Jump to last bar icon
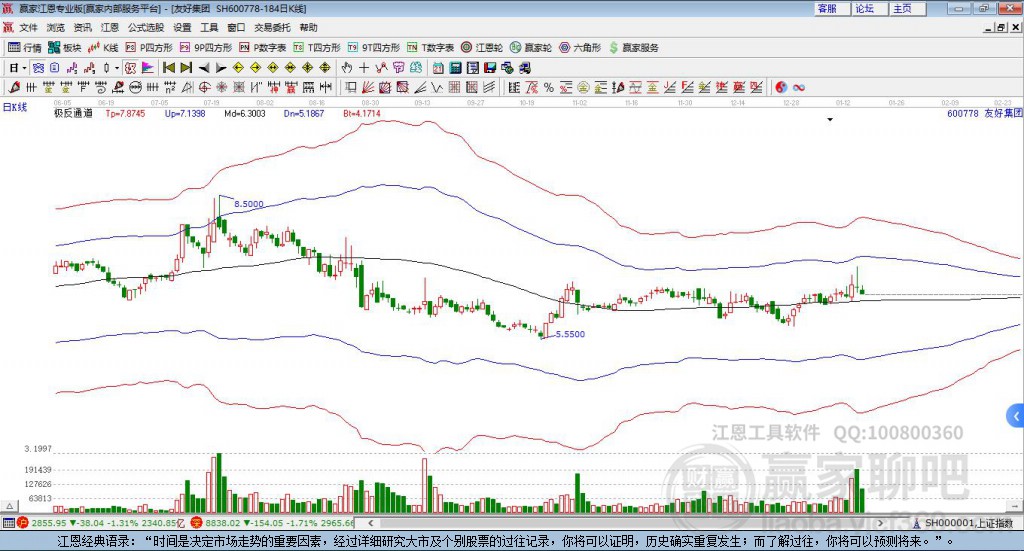1024x551 pixels. [x=186, y=68]
